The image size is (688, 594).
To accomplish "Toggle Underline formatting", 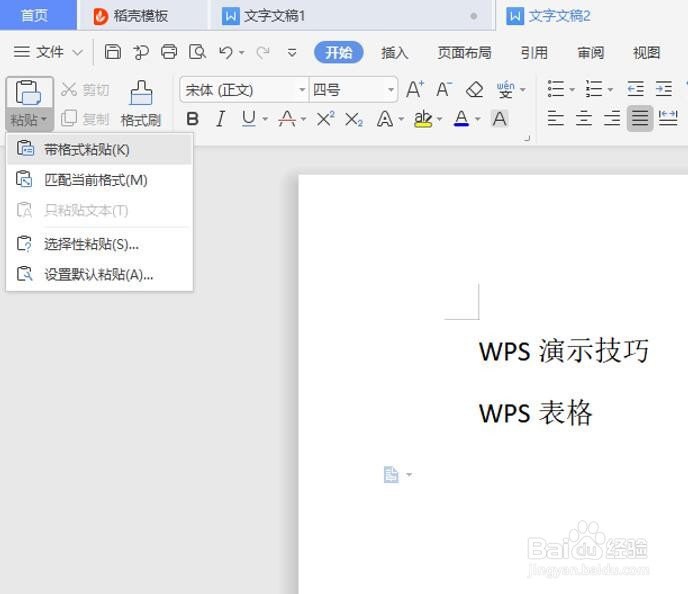I will tap(249, 118).
